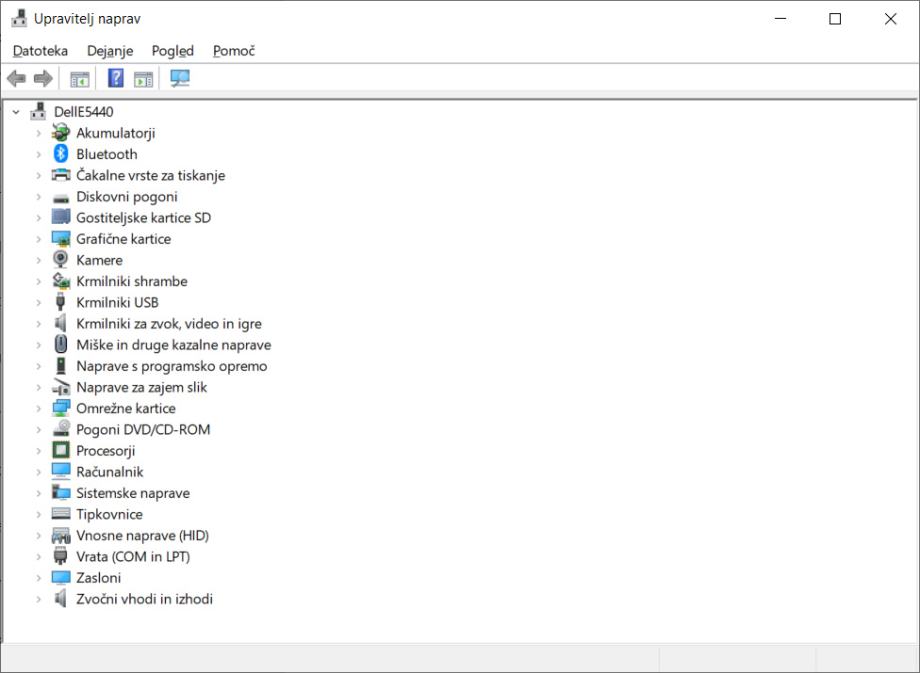920x673 pixels.
Task: Select the Pogoni DVD/CD-ROM label
Action: tap(143, 429)
